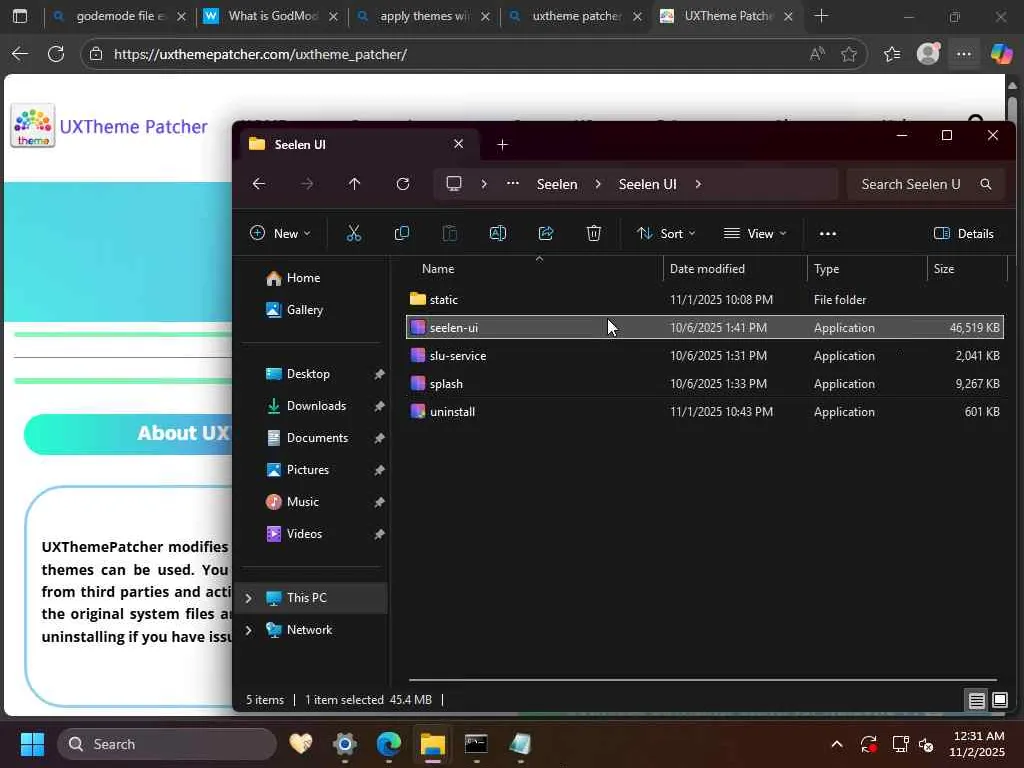Screen dimensions: 1024x768
Task: Open Edge profile avatar
Action: pyautogui.click(x=928, y=54)
